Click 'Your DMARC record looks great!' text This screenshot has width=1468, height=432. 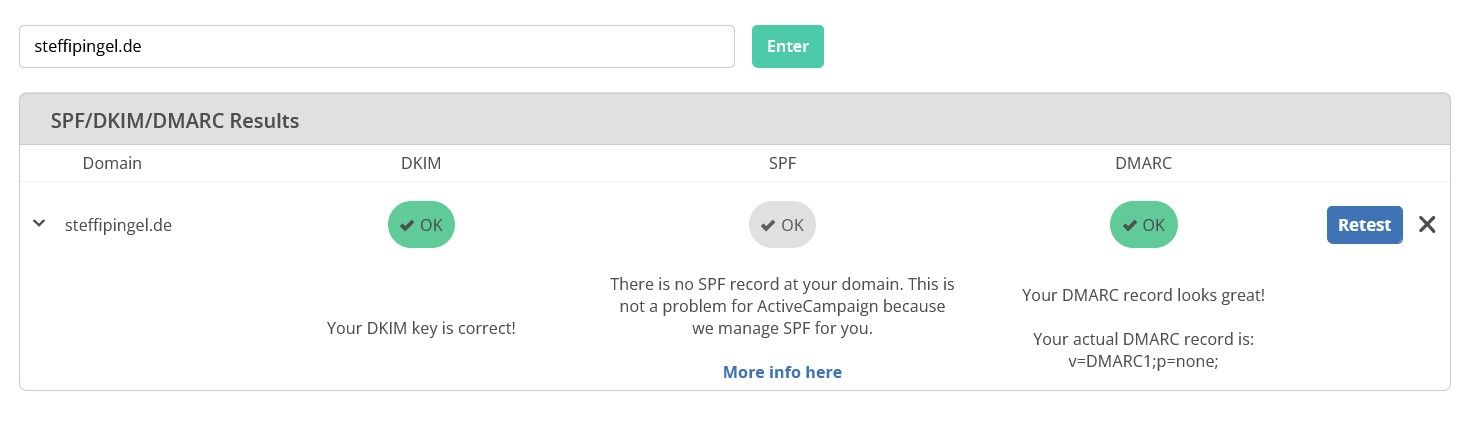(1143, 295)
